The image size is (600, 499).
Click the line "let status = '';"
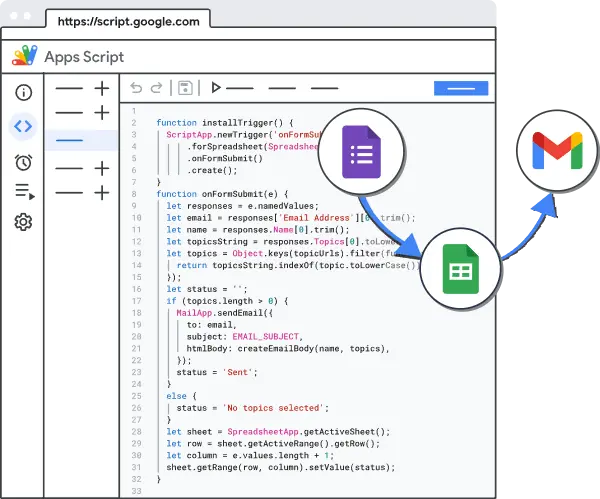207,289
